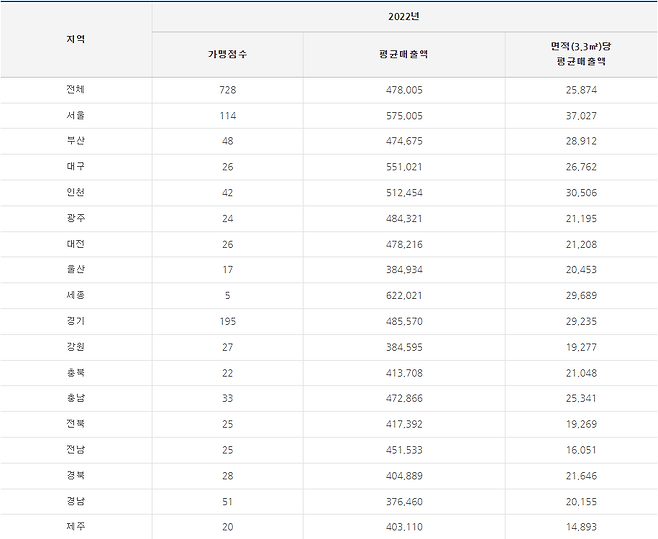Click the 인천 row label
This screenshot has width=658, height=539.
click(75, 194)
